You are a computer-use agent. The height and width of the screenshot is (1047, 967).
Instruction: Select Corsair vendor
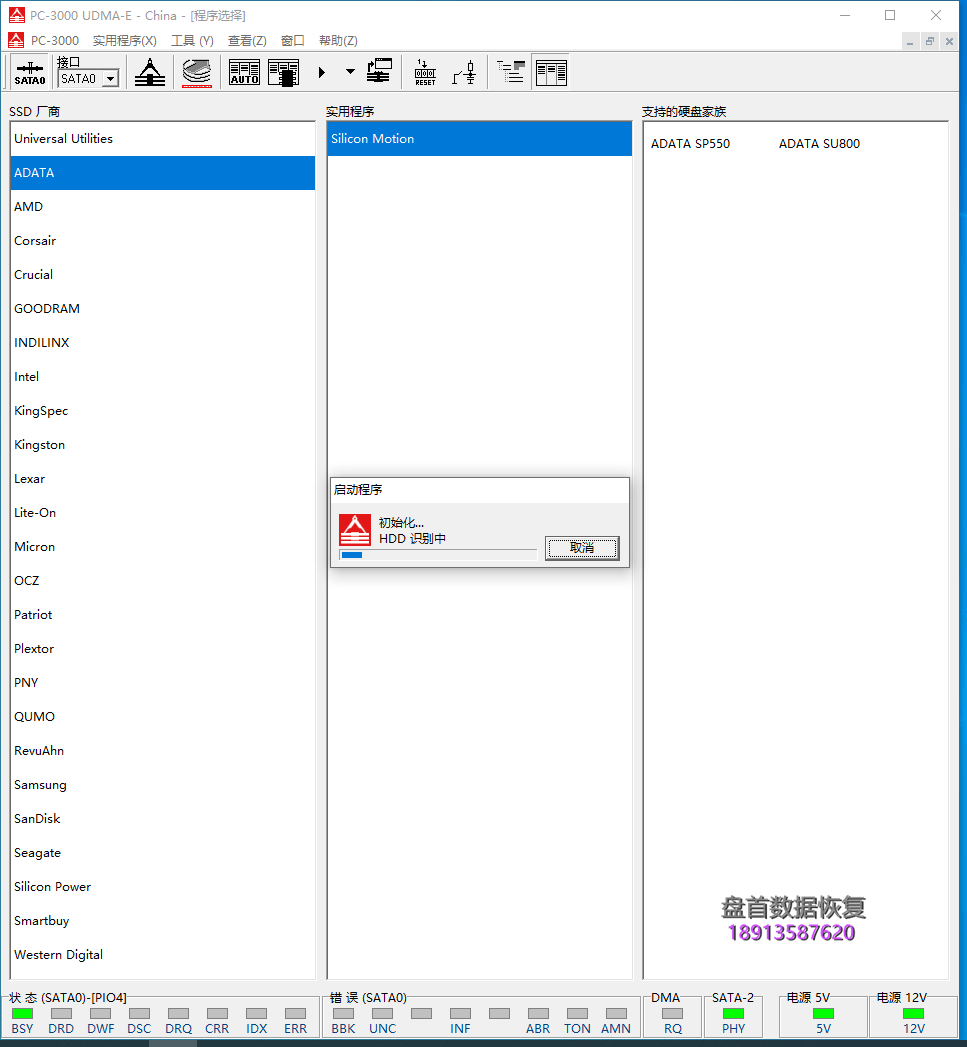coord(163,241)
